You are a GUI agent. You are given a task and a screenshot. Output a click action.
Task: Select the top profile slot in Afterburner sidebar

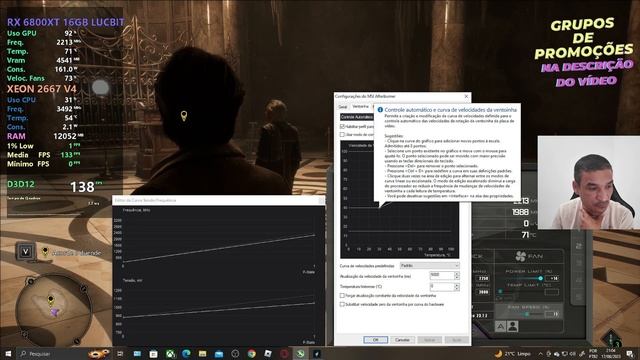tap(579, 246)
